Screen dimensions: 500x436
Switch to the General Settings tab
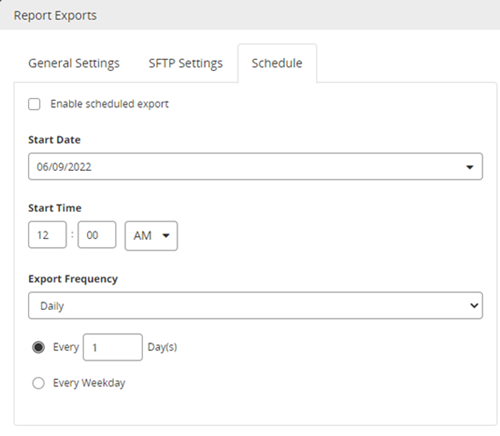pyautogui.click(x=74, y=63)
